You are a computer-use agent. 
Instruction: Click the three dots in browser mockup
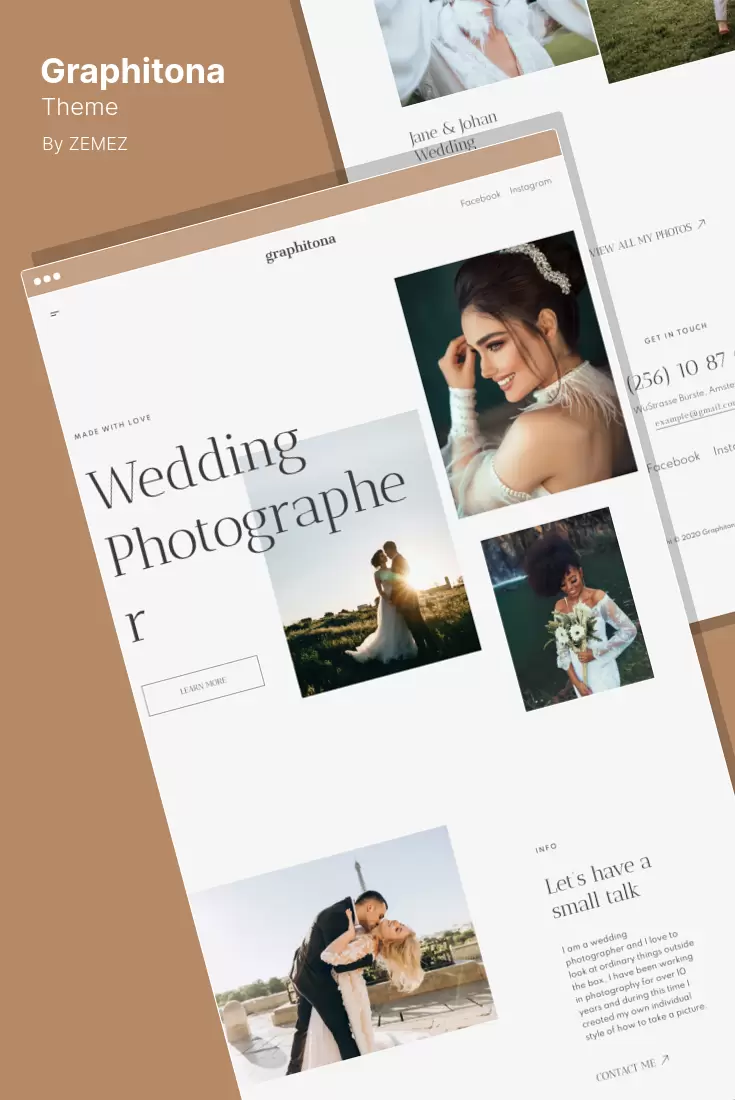pyautogui.click(x=47, y=279)
